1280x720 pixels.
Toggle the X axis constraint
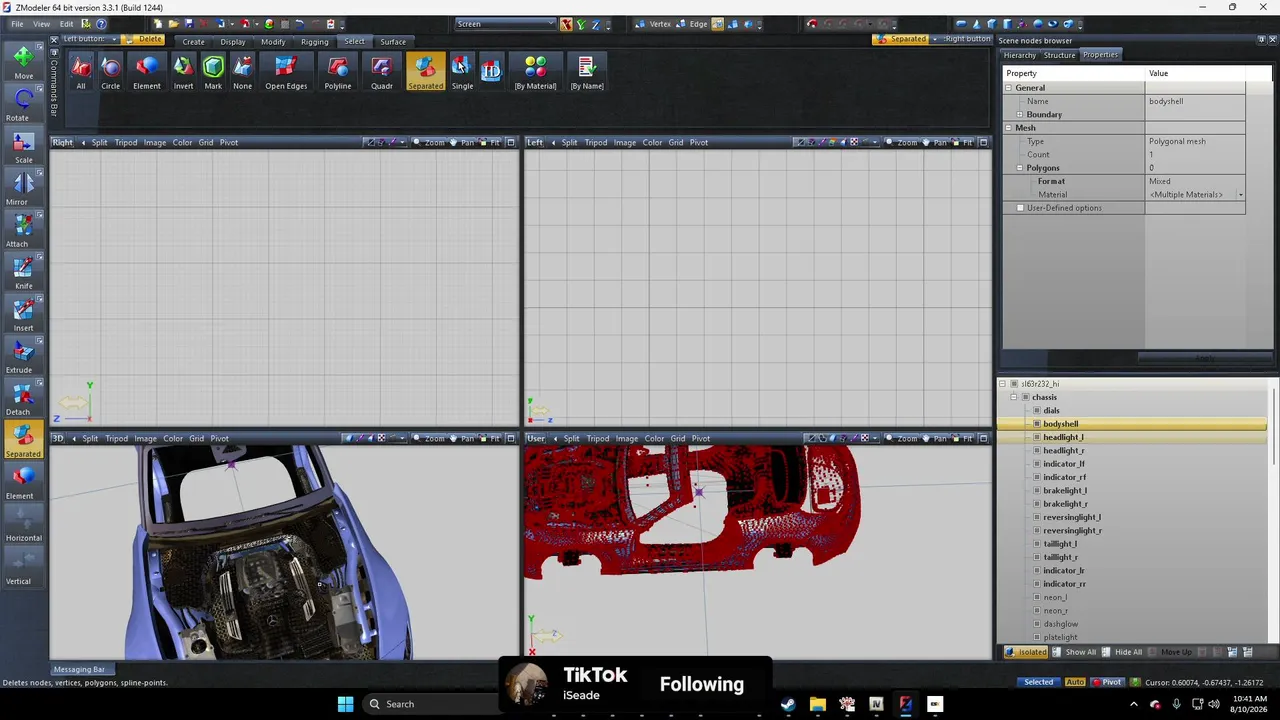[x=566, y=24]
